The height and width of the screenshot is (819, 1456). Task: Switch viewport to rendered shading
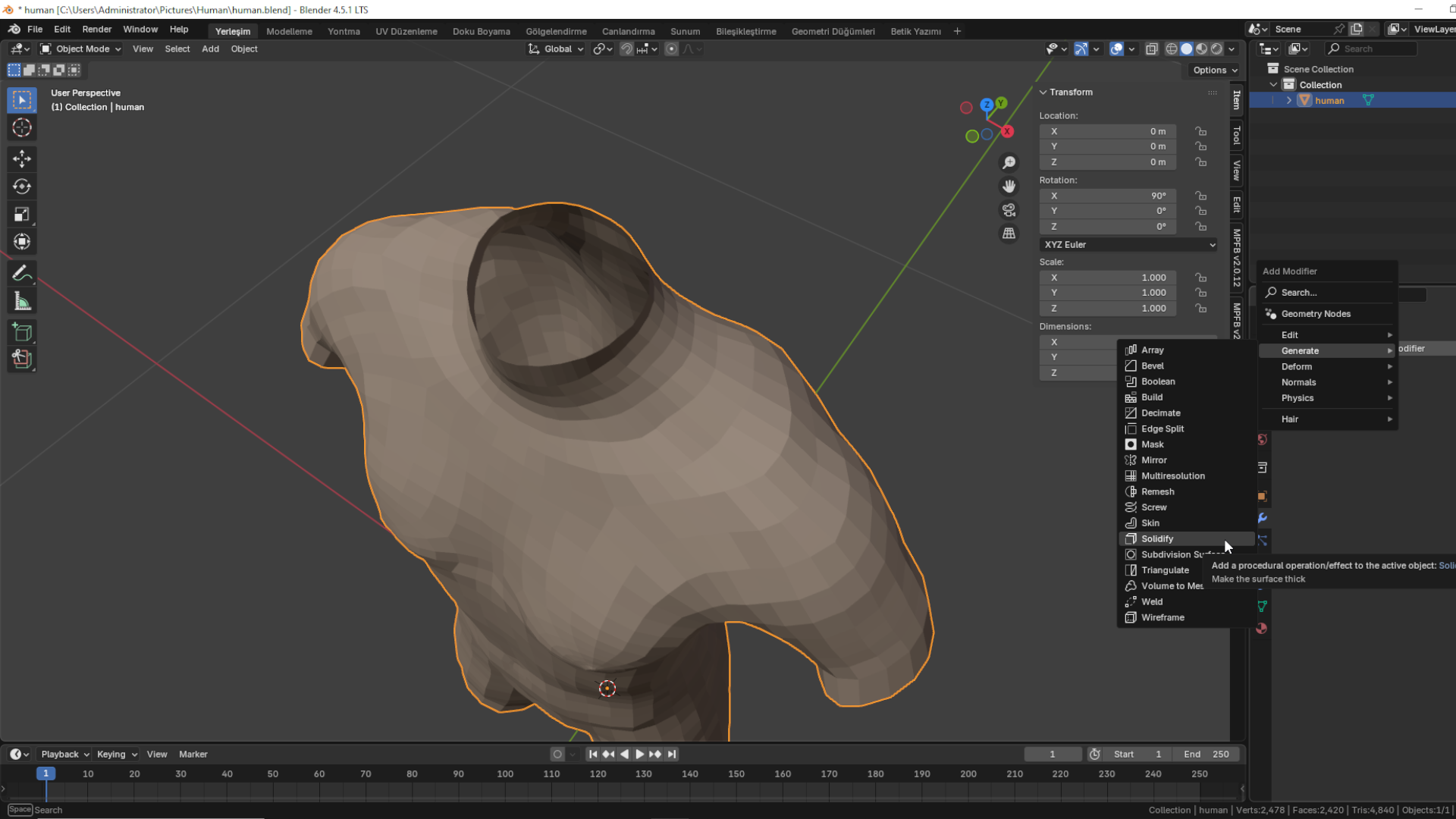pos(1216,49)
